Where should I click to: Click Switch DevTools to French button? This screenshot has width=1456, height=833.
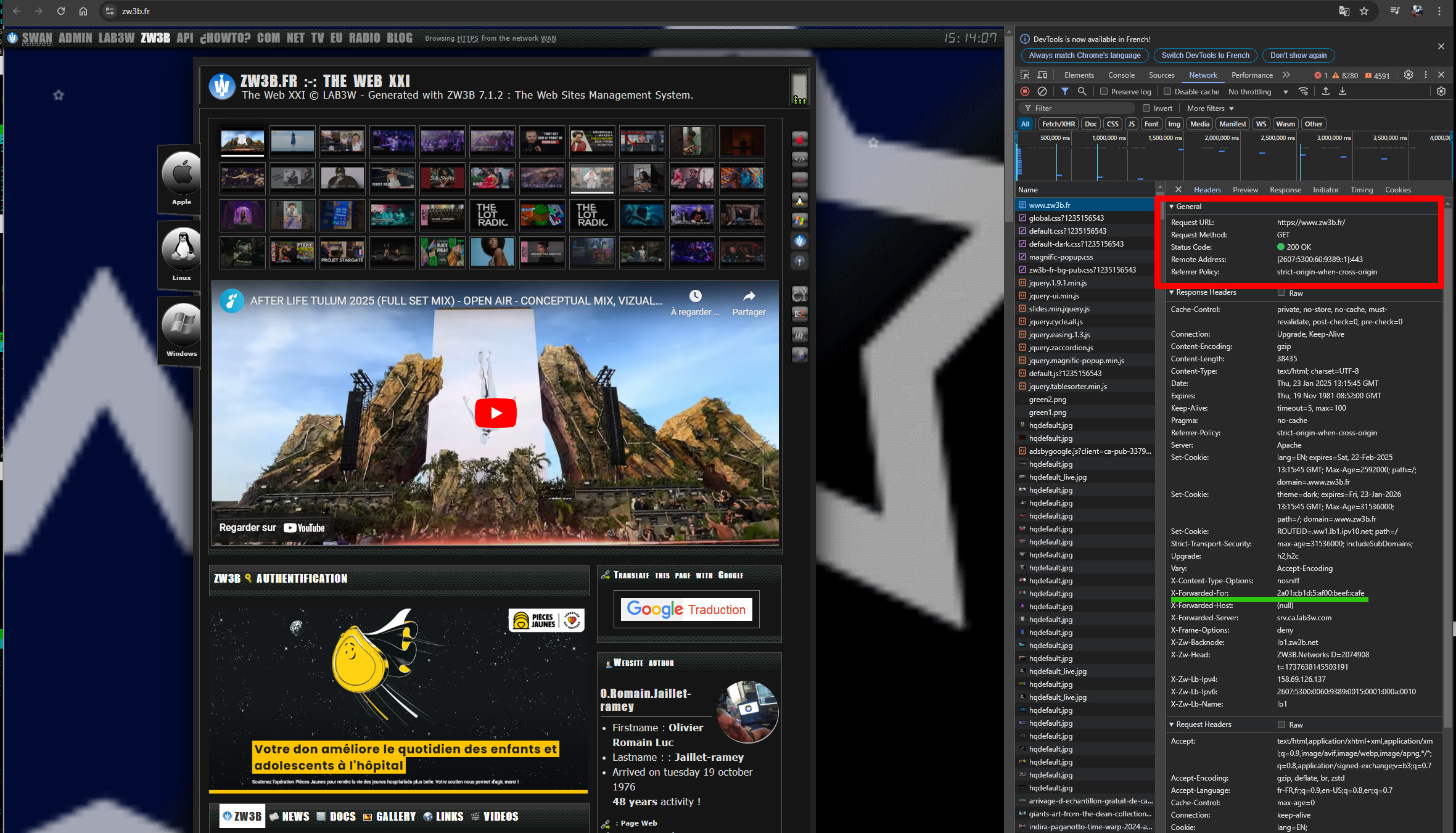click(1205, 55)
